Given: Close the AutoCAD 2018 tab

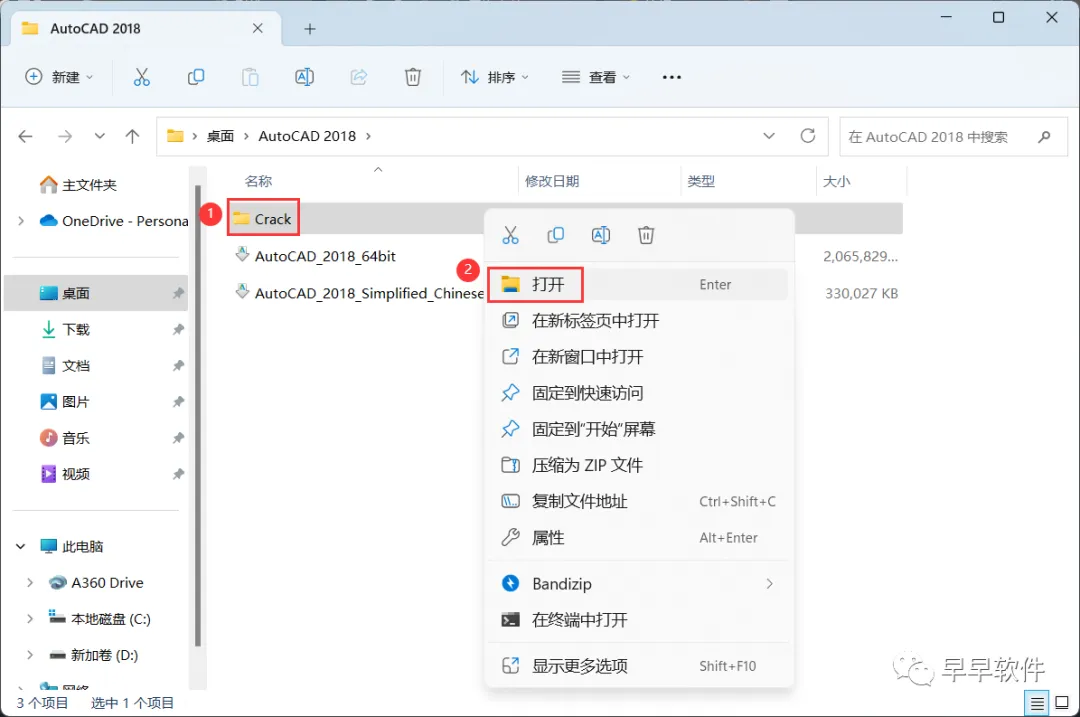Looking at the screenshot, I should [258, 28].
